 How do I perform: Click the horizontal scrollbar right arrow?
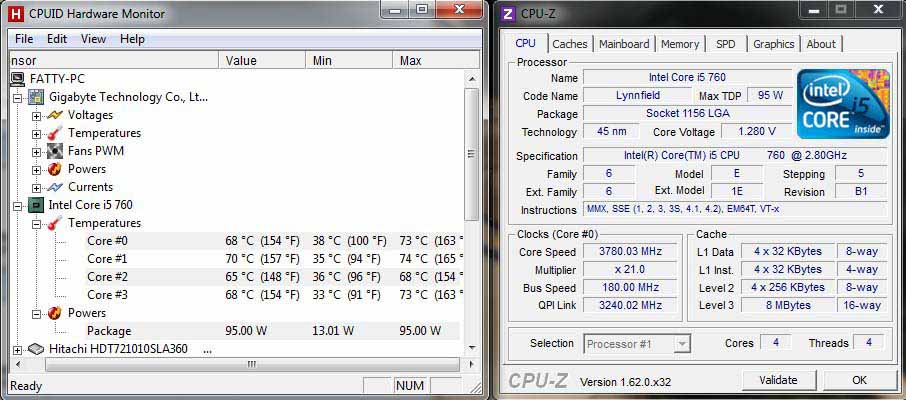(472, 365)
